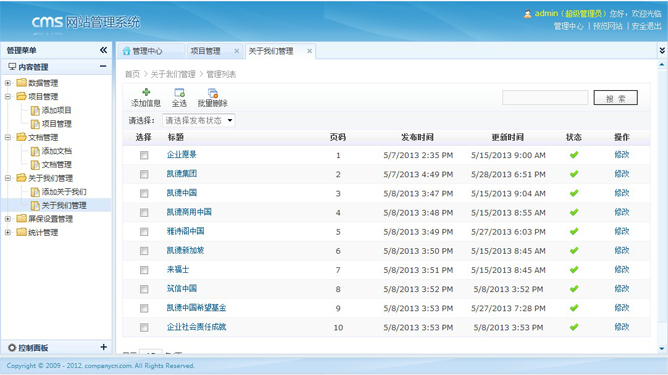Click the 添加信息 plus icon

[146, 92]
